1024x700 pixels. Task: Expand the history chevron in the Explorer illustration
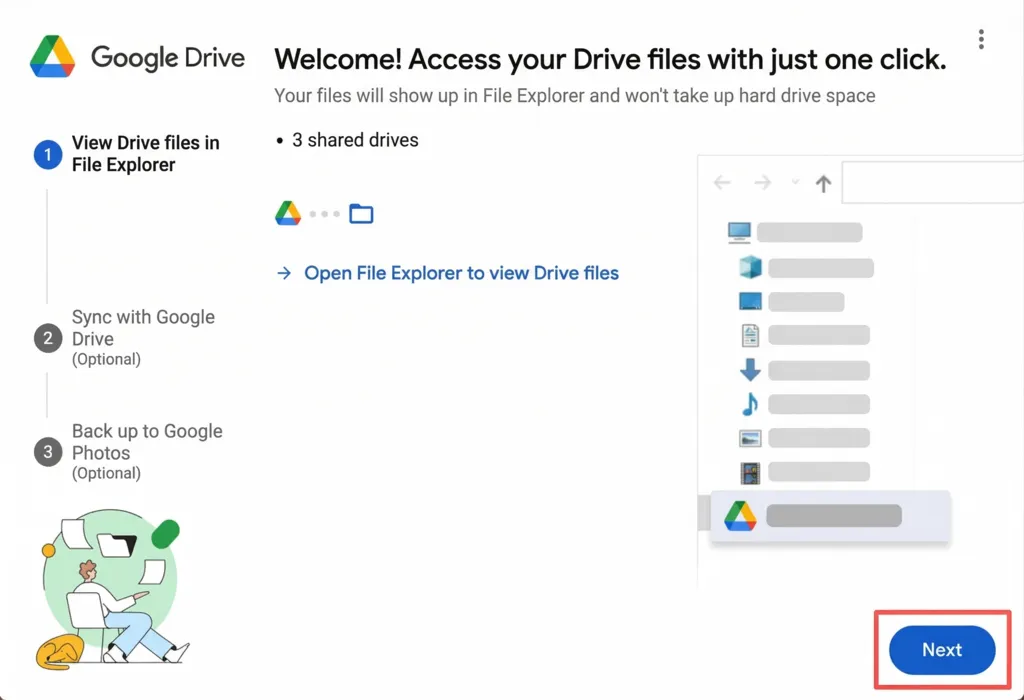pos(795,183)
